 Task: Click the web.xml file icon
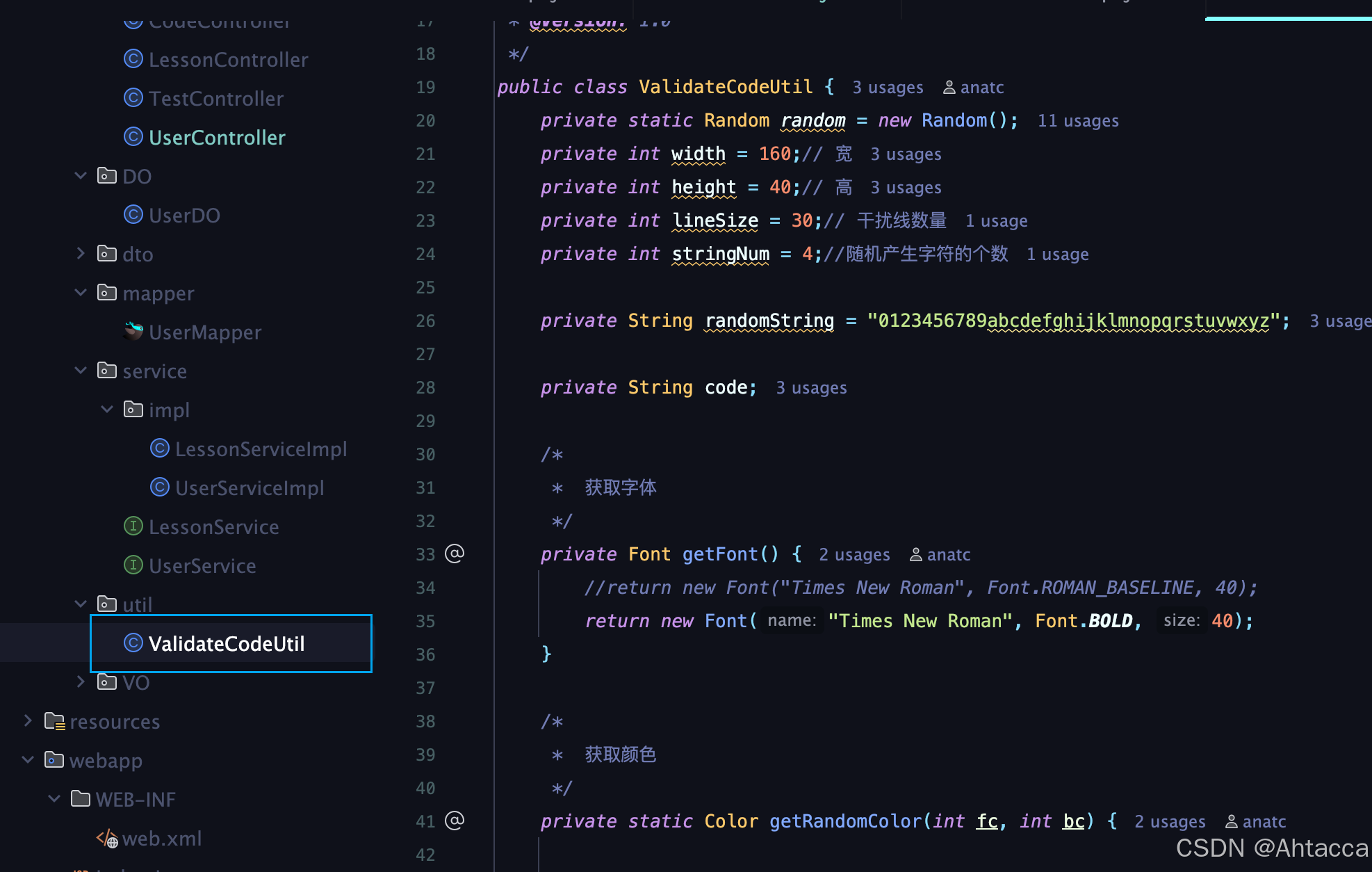pos(107,839)
